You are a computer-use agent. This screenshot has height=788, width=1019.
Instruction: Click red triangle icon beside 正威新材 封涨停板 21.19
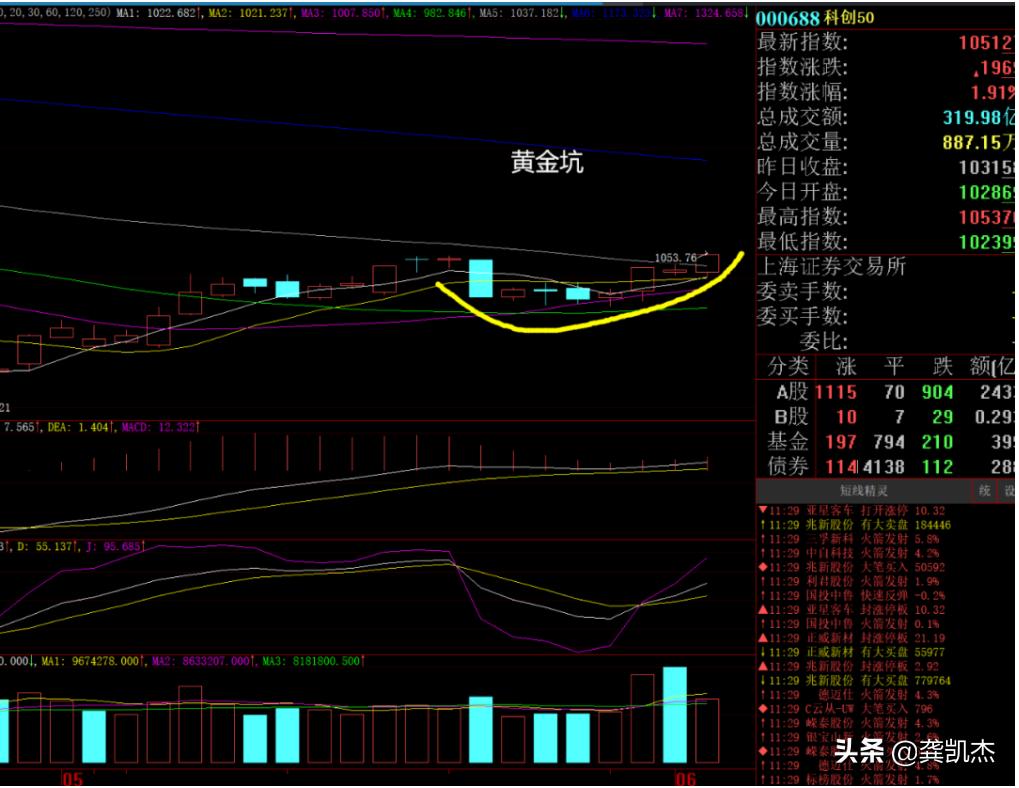pos(762,638)
